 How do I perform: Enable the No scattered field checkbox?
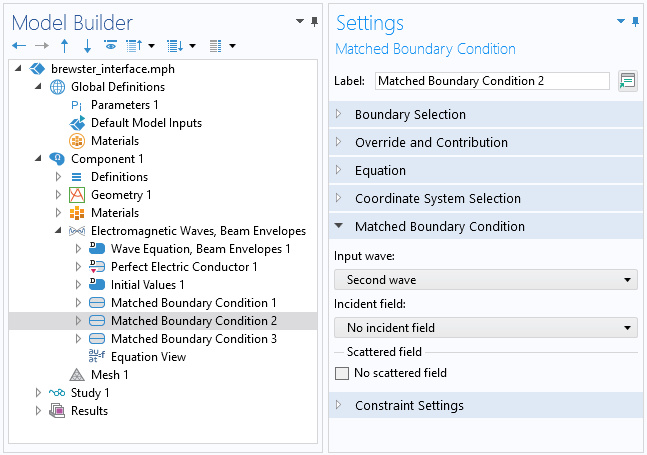[x=342, y=373]
